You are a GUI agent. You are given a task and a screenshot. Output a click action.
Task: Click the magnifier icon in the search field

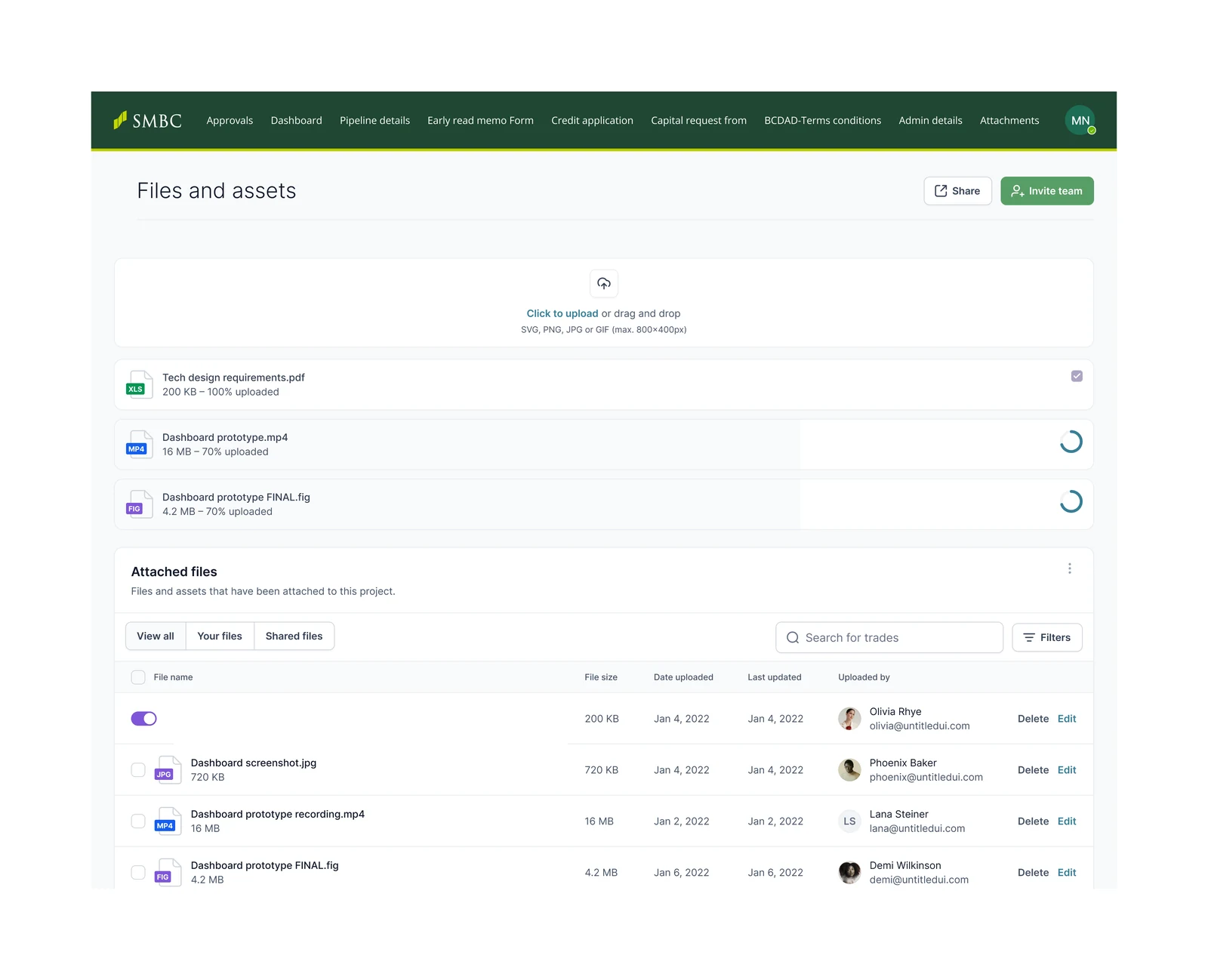pos(793,637)
